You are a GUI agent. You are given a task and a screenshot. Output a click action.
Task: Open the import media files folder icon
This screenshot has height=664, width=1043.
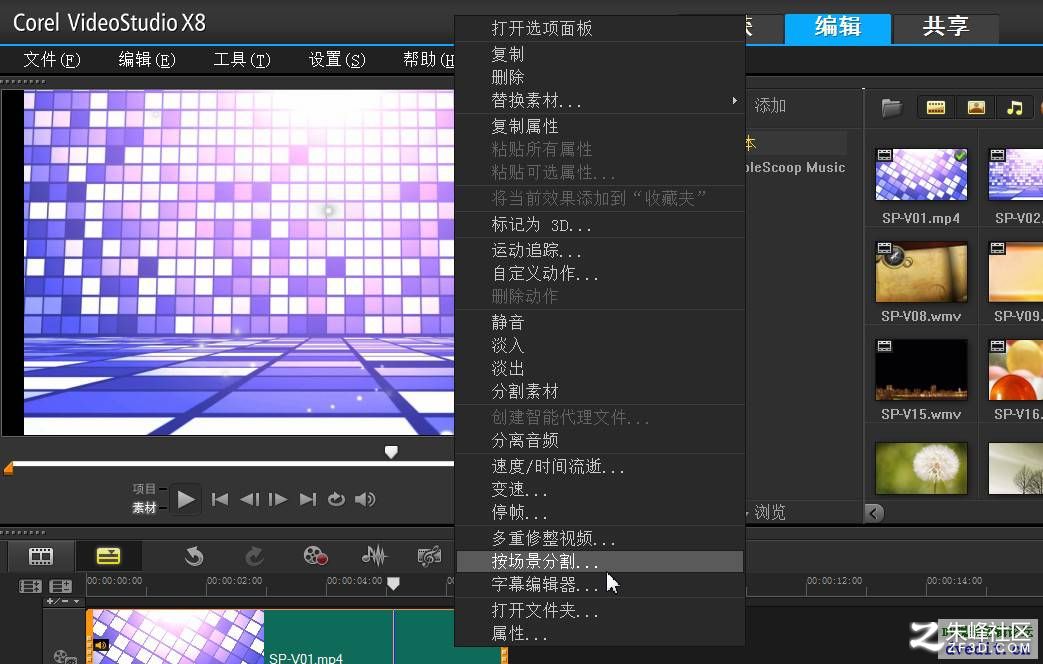891,107
